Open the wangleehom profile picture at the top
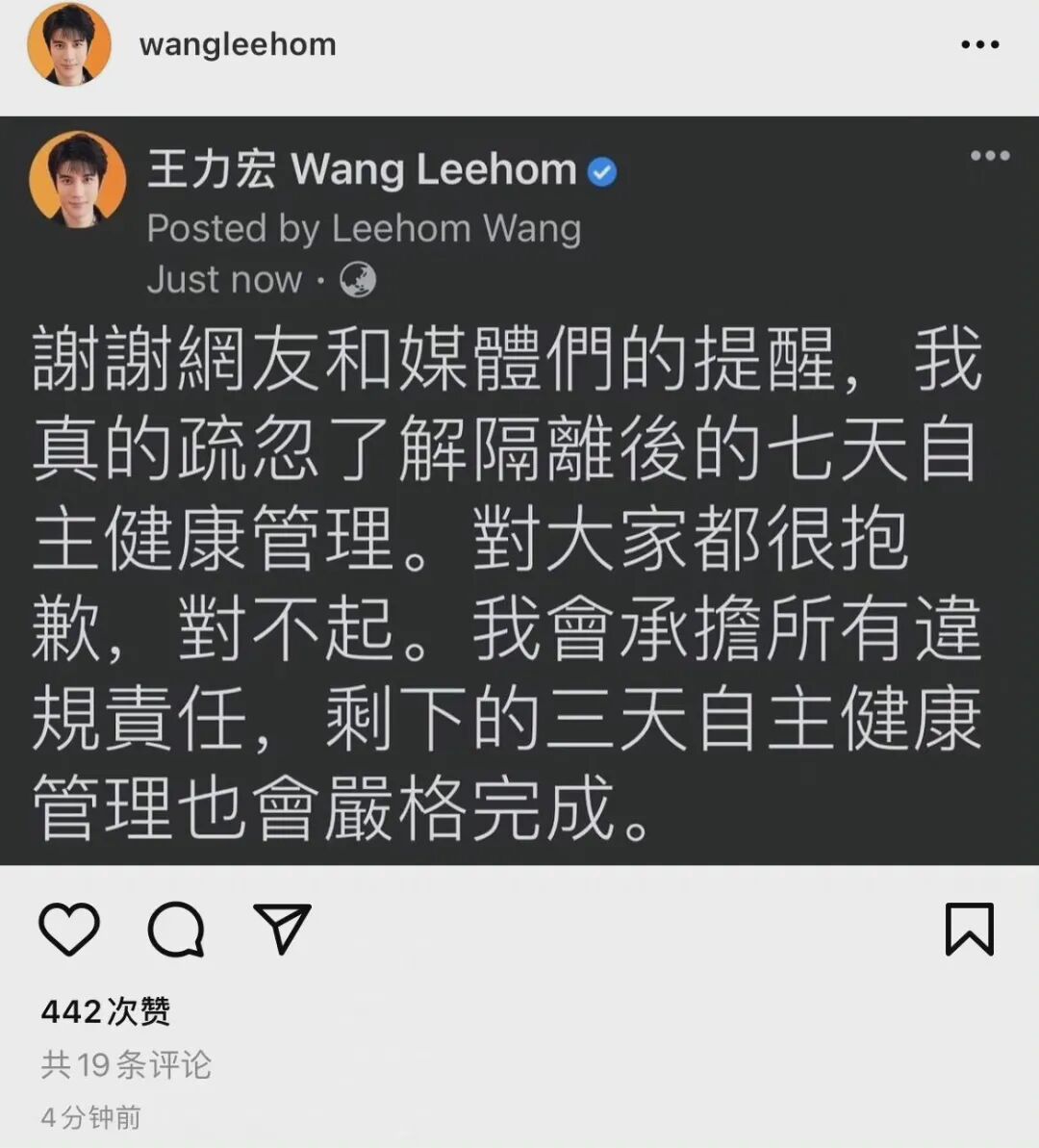 point(69,44)
